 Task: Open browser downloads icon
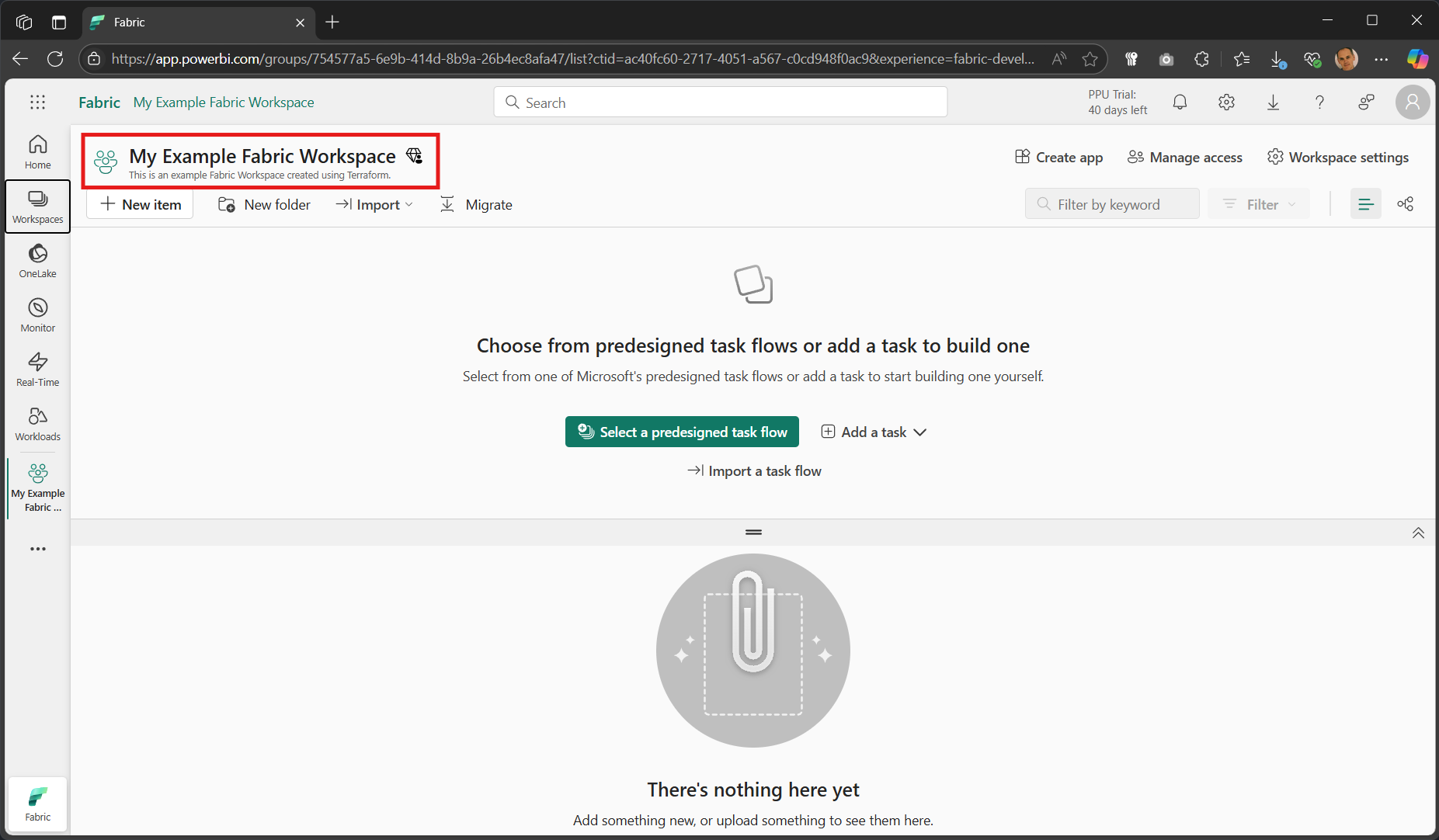pos(1277,59)
